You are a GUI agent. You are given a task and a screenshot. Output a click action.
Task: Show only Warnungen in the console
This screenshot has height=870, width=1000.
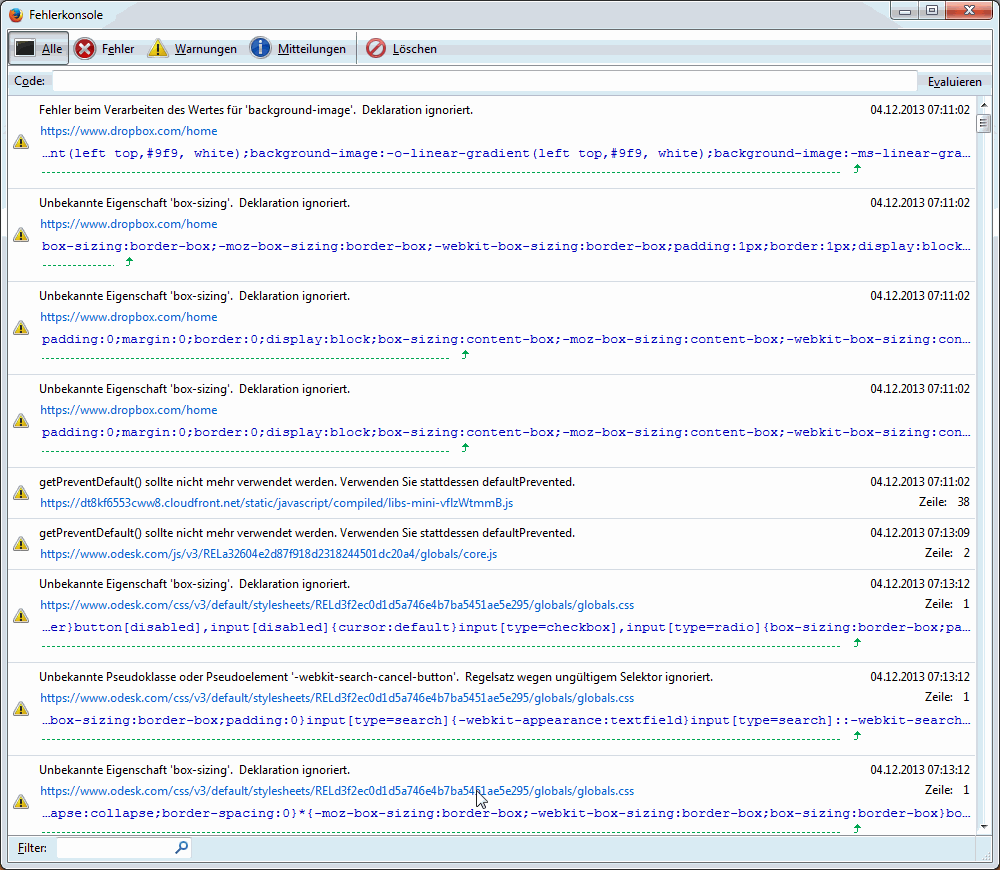pyautogui.click(x=193, y=48)
